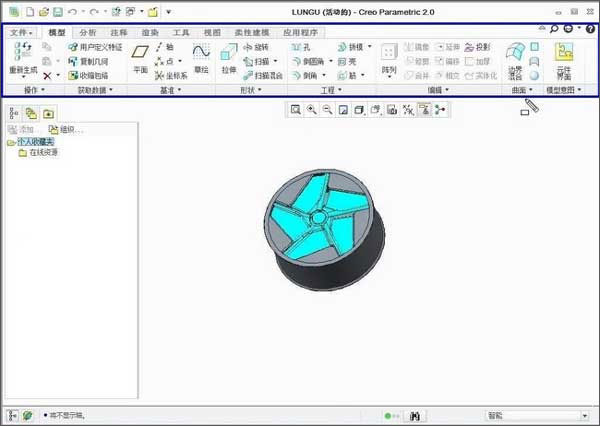Switch to the folder browser navigator tab
600x426 pixels.
(31, 114)
